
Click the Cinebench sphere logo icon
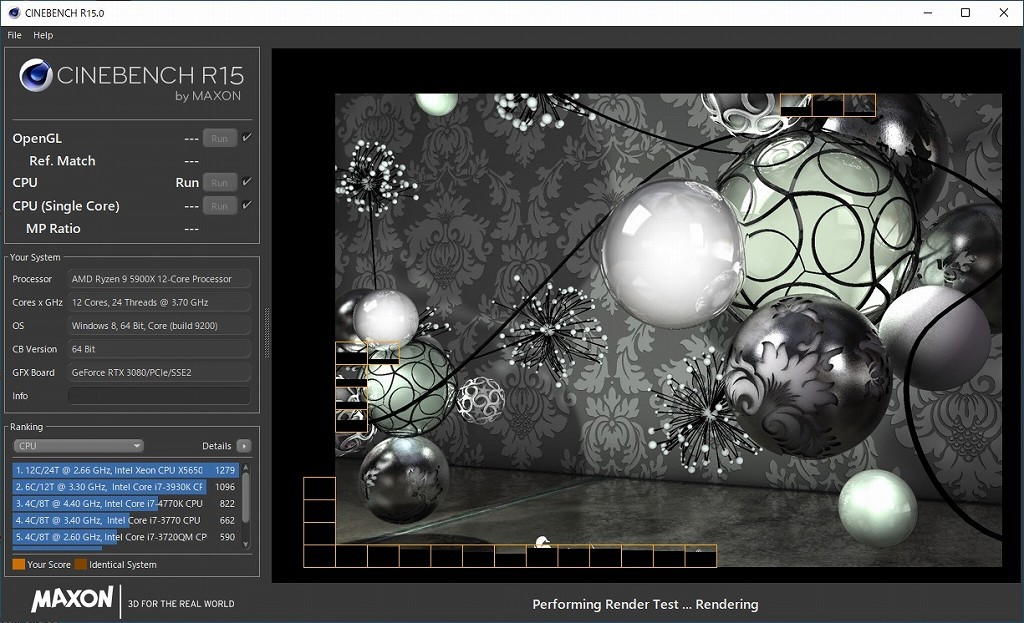(x=36, y=77)
